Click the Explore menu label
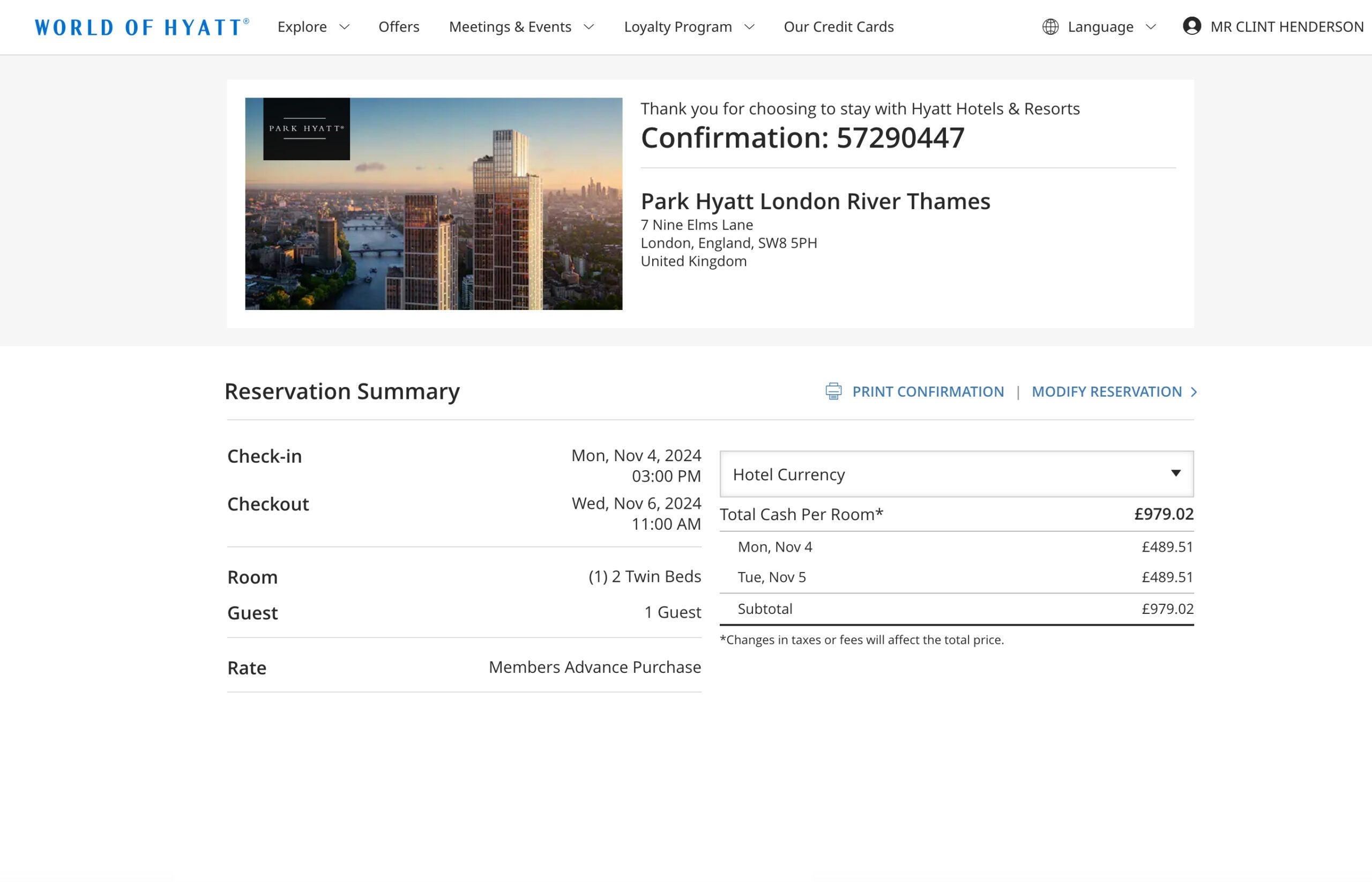This screenshot has width=1372, height=882. [302, 27]
